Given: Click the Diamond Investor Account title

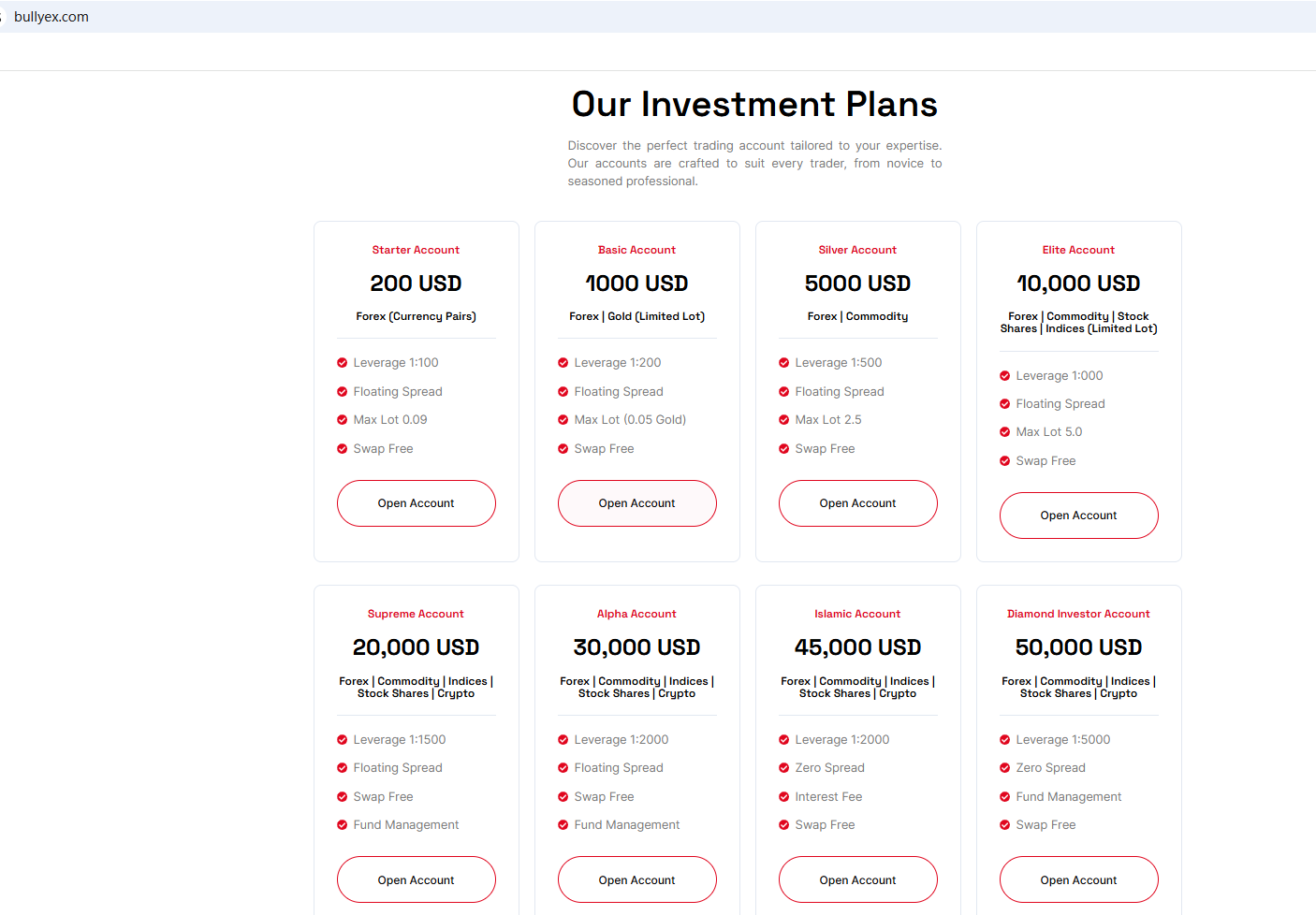Looking at the screenshot, I should 1078,614.
